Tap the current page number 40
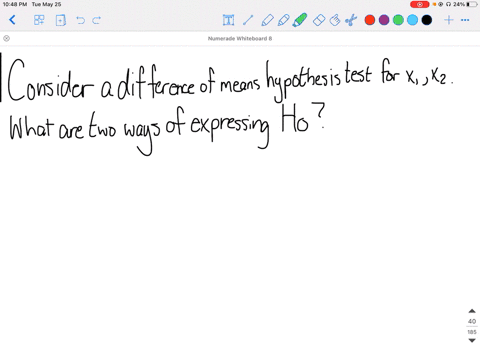This screenshot has height=360, width=480. [472, 321]
